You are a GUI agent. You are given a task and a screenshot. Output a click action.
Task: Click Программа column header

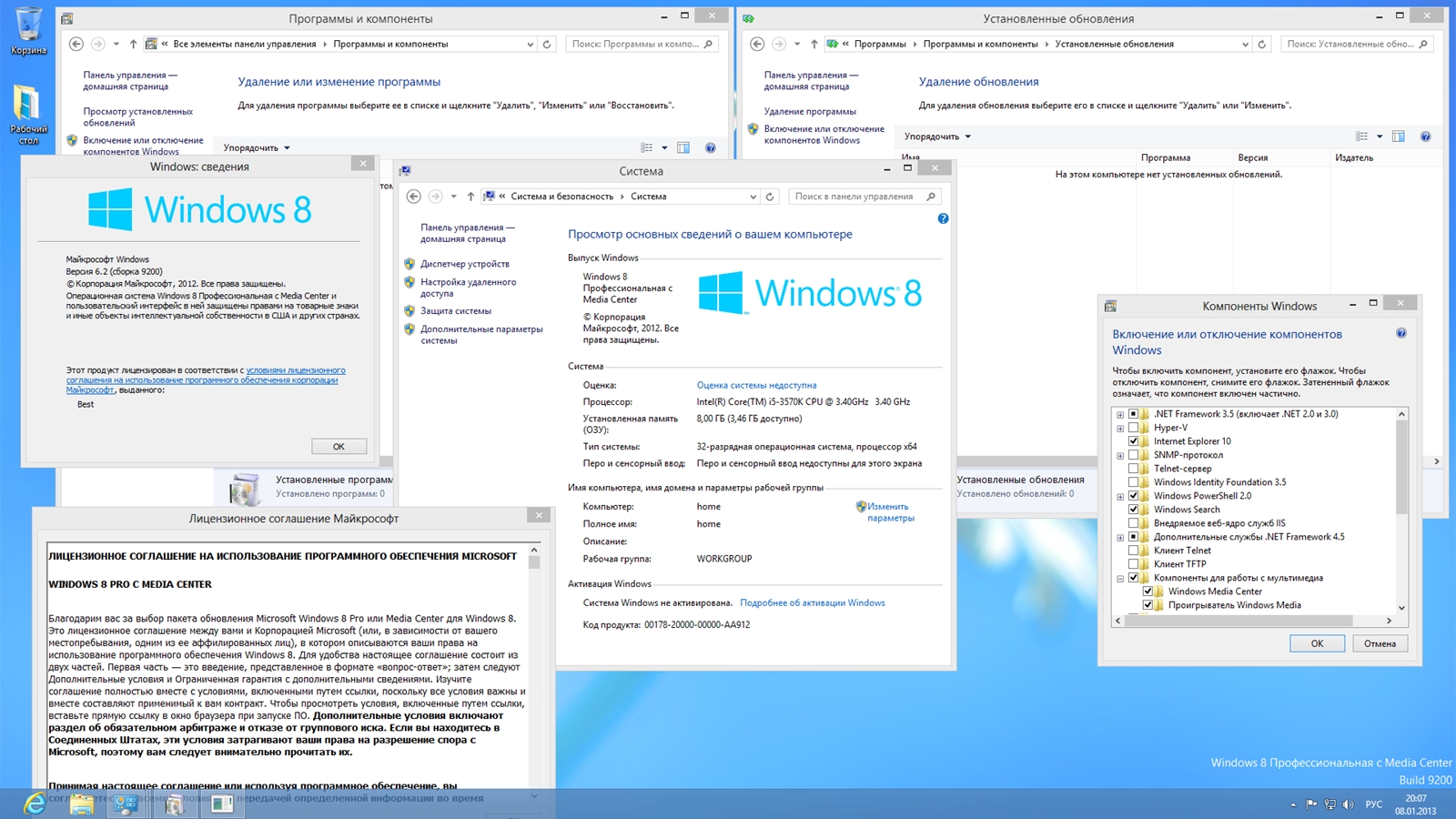click(x=1166, y=157)
